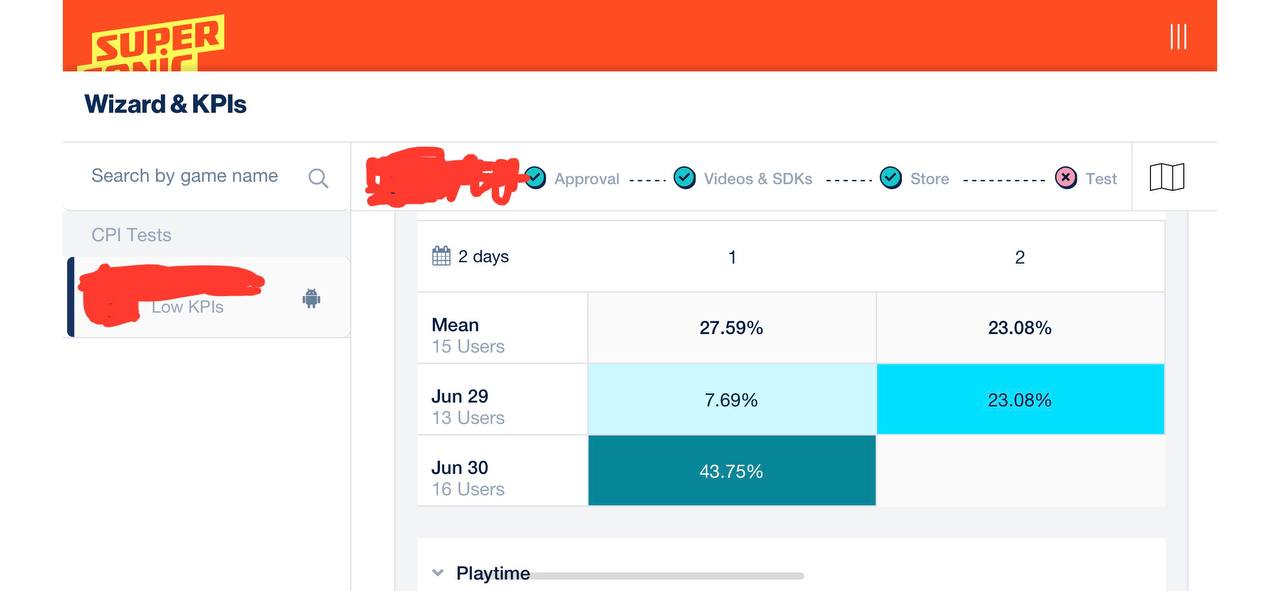This screenshot has width=1280, height=591.
Task: Go to the Videos & SDKs step
Action: click(758, 179)
